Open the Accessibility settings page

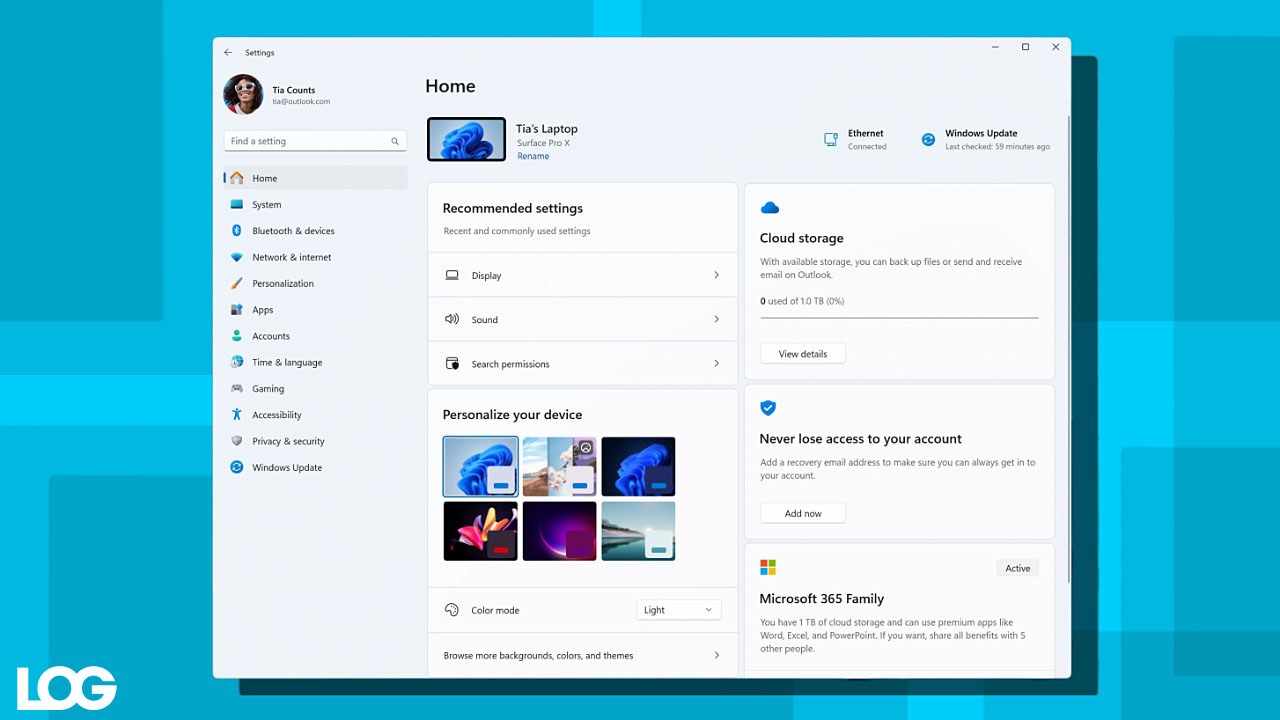(x=315, y=415)
